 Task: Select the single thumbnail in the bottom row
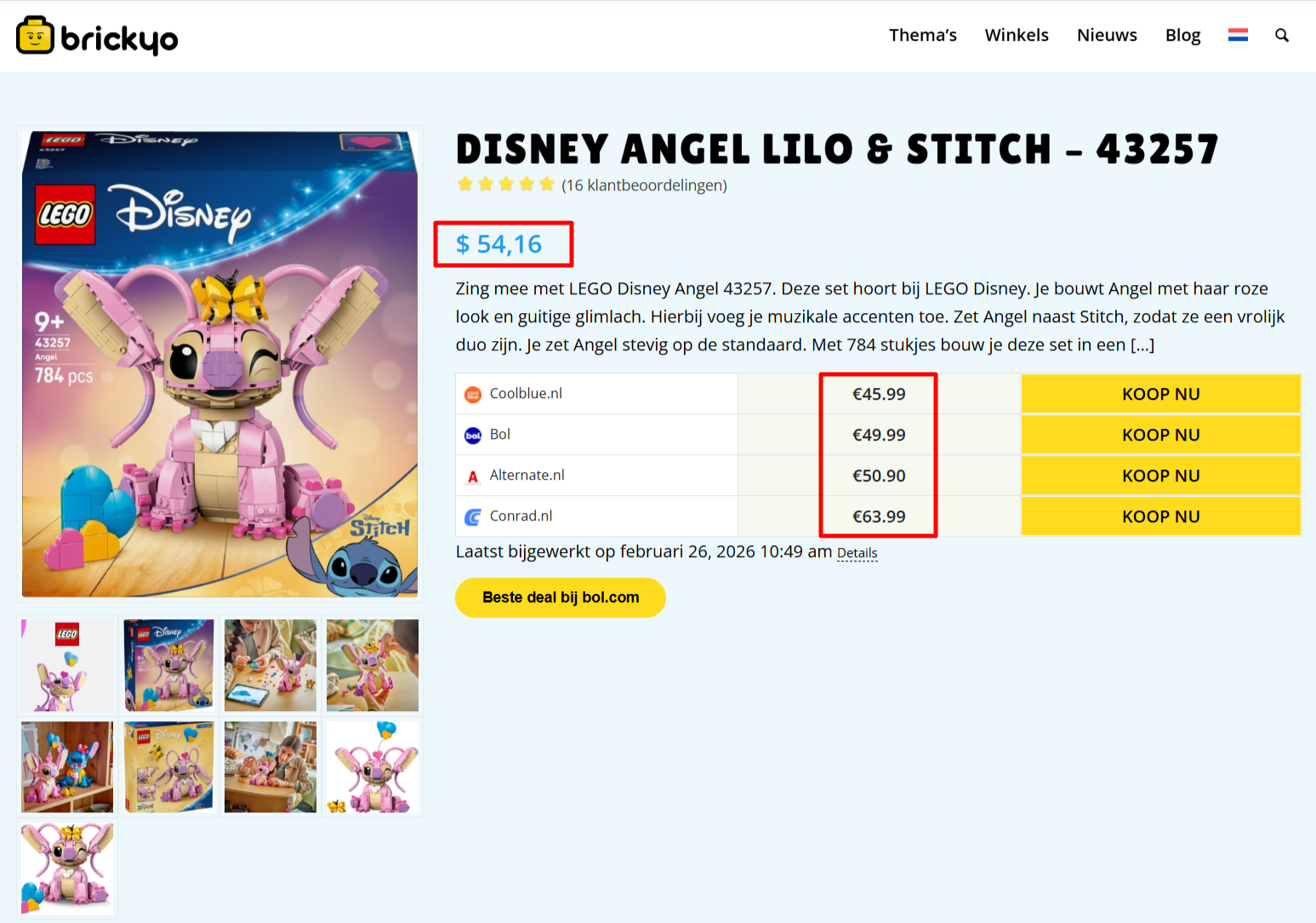(67, 869)
